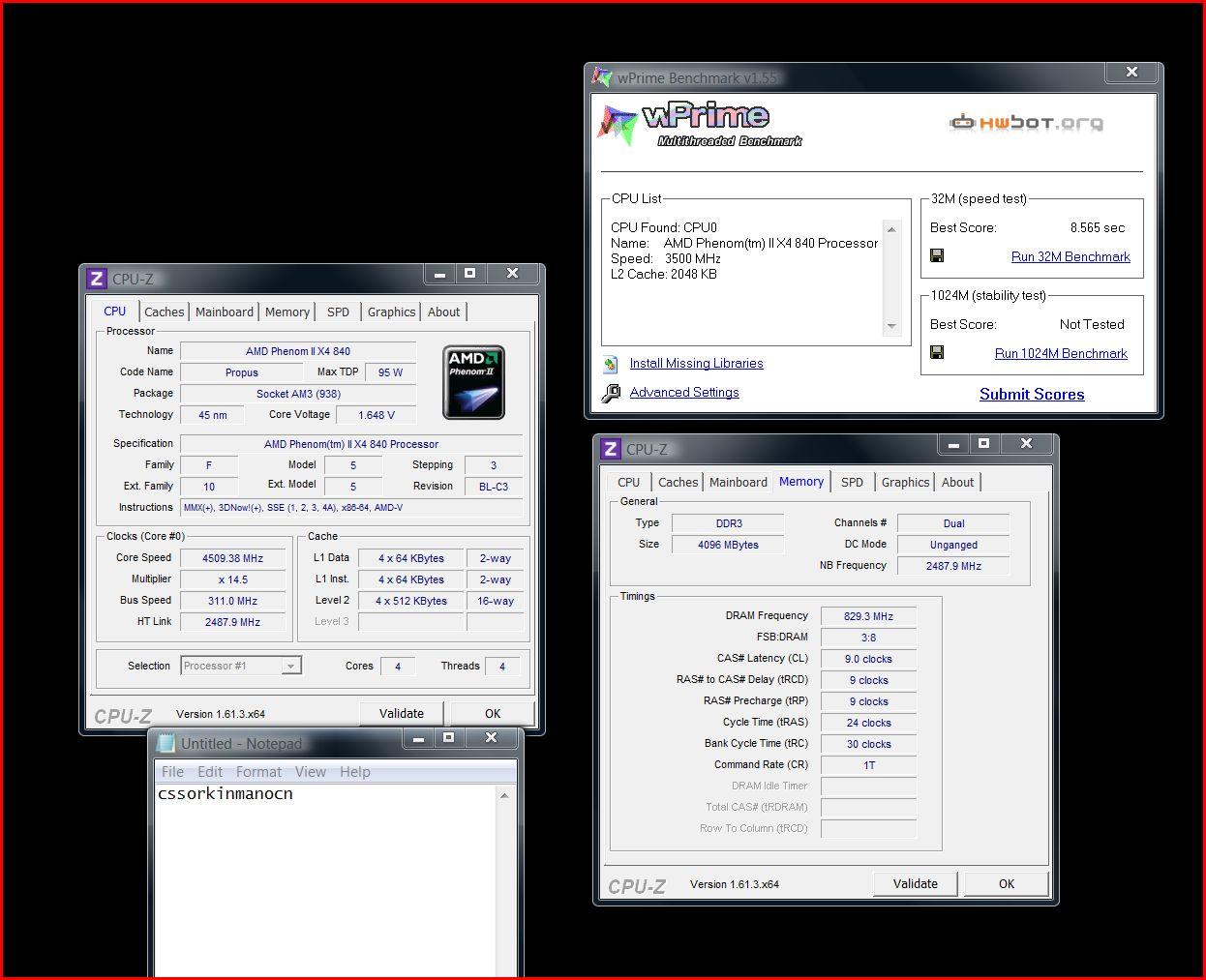Open the Edit menu in Notepad
Viewport: 1206px width, 980px height.
pos(210,772)
